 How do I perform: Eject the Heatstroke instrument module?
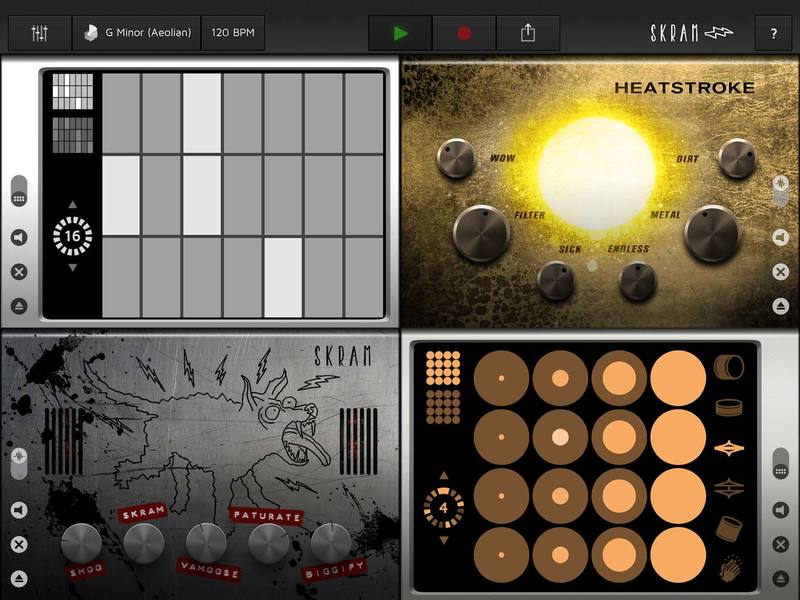point(780,306)
